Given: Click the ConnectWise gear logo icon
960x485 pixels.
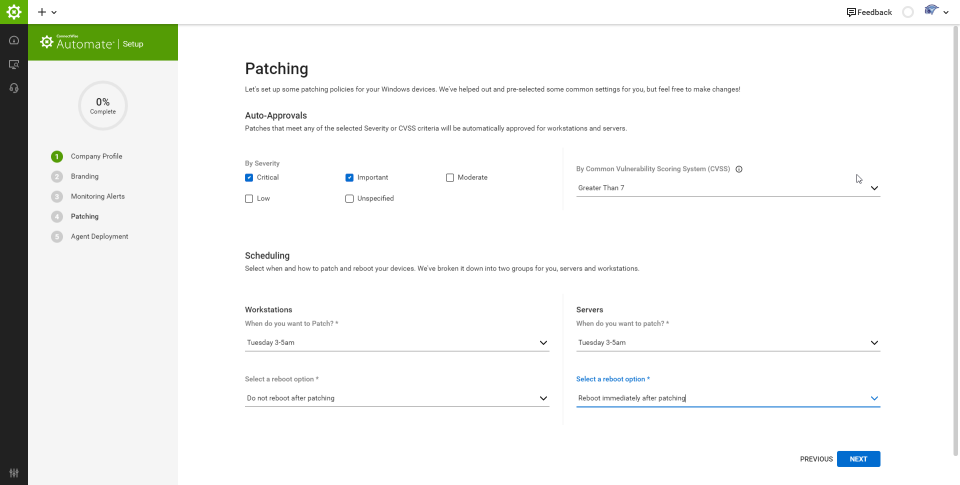Looking at the screenshot, I should 14,12.
